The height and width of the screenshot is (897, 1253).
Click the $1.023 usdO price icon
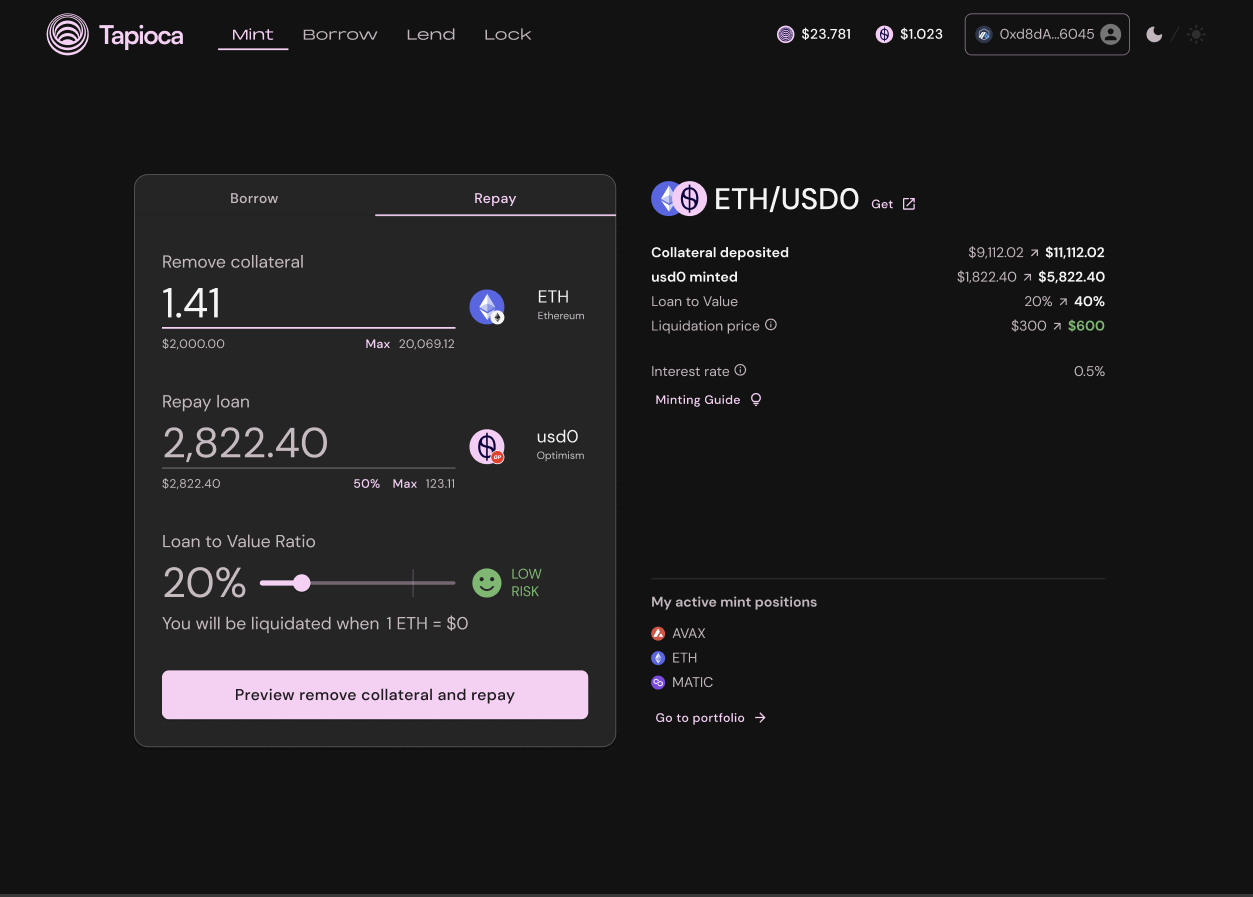[x=884, y=34]
